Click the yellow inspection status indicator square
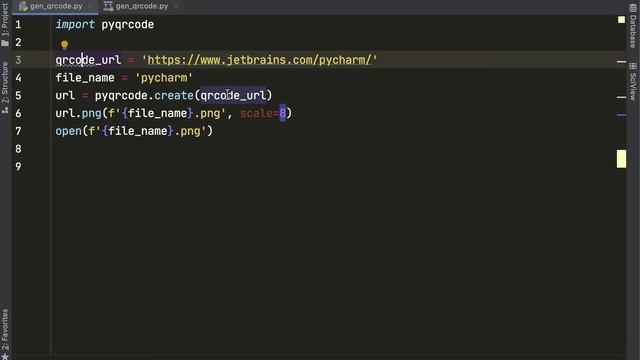 (621, 20)
